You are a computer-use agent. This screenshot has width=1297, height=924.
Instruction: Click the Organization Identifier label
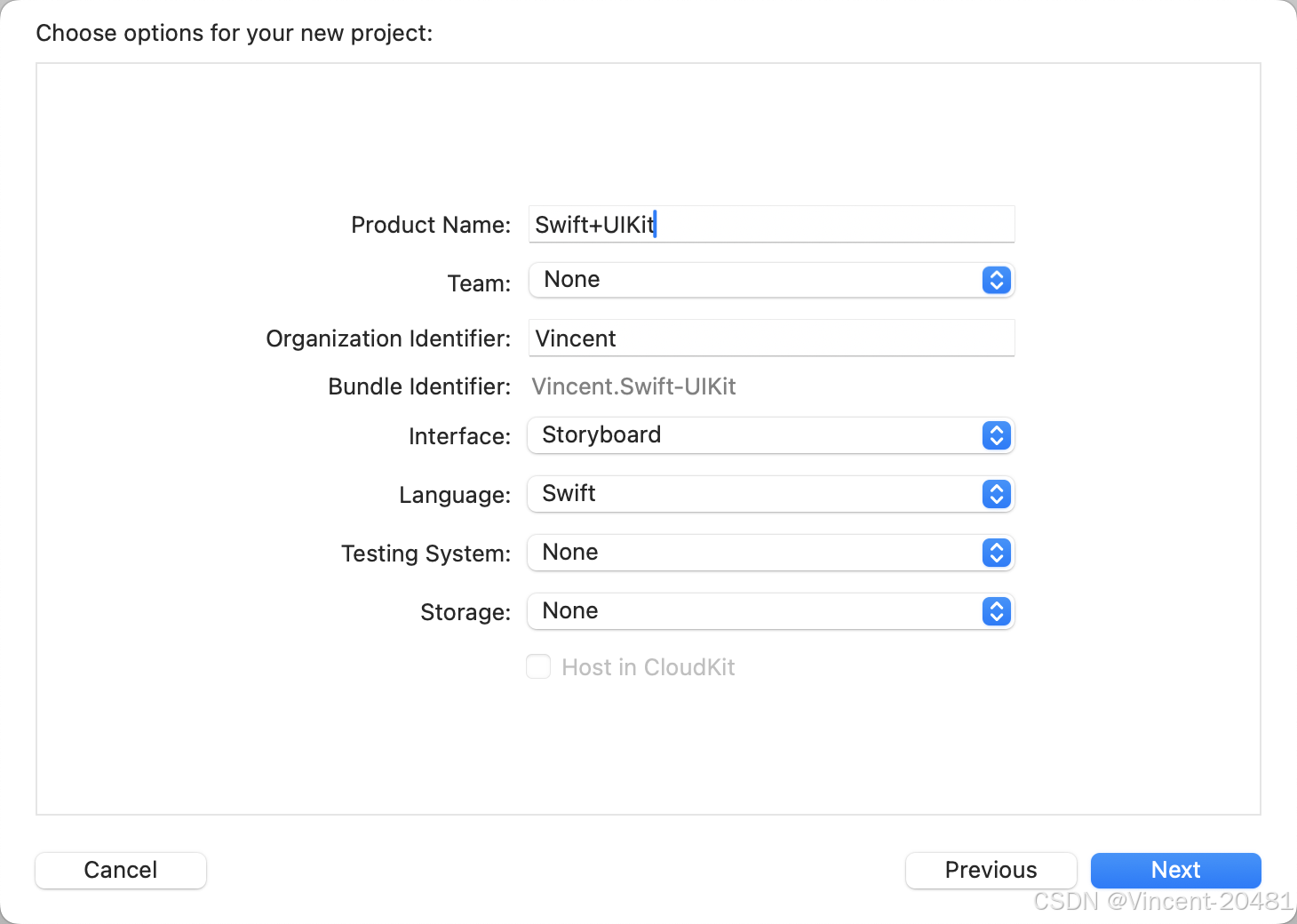(388, 339)
